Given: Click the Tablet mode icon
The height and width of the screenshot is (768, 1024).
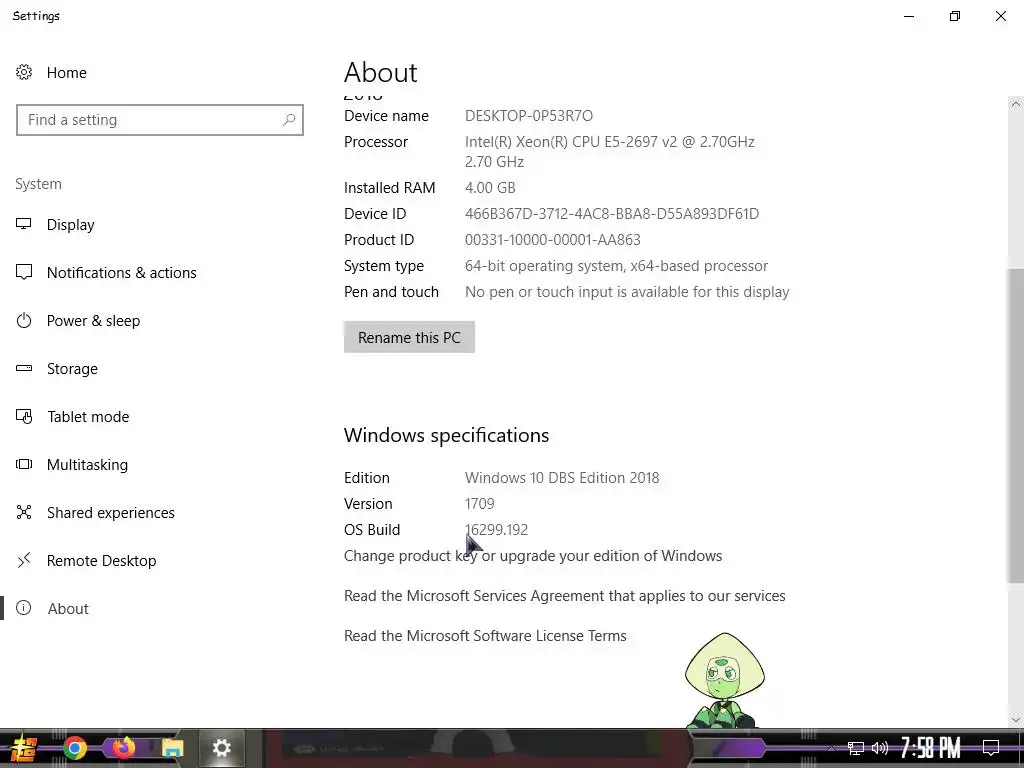Looking at the screenshot, I should tap(24, 417).
